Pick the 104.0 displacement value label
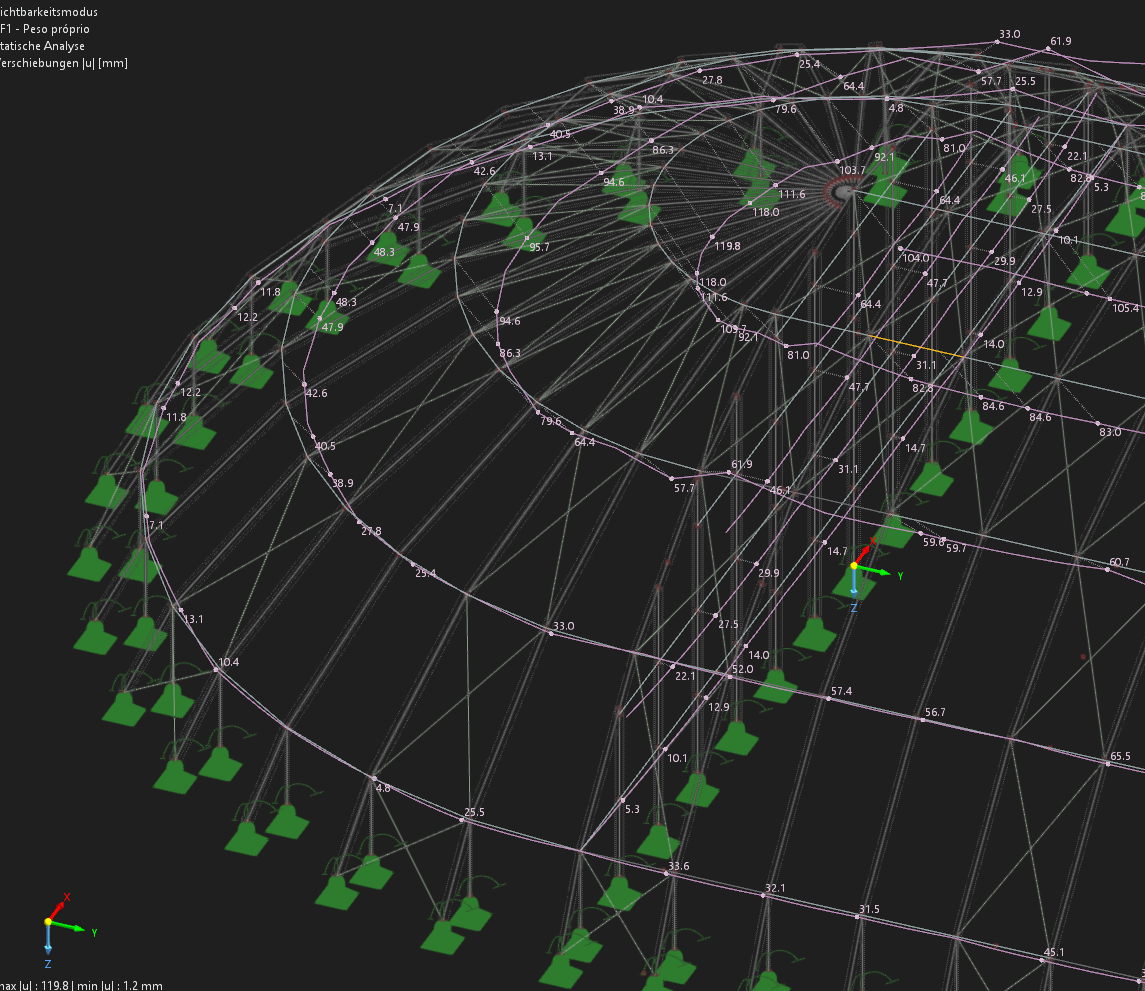 point(915,258)
